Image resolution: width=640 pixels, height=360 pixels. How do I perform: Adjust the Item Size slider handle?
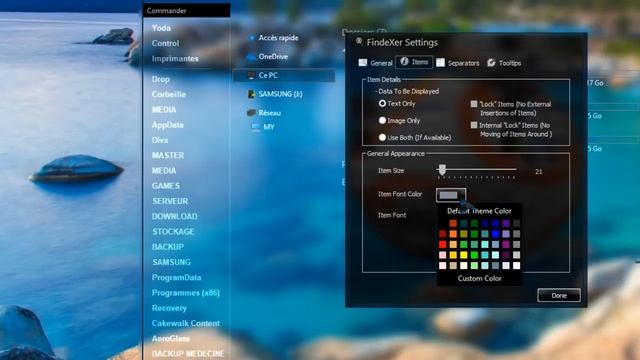point(442,170)
